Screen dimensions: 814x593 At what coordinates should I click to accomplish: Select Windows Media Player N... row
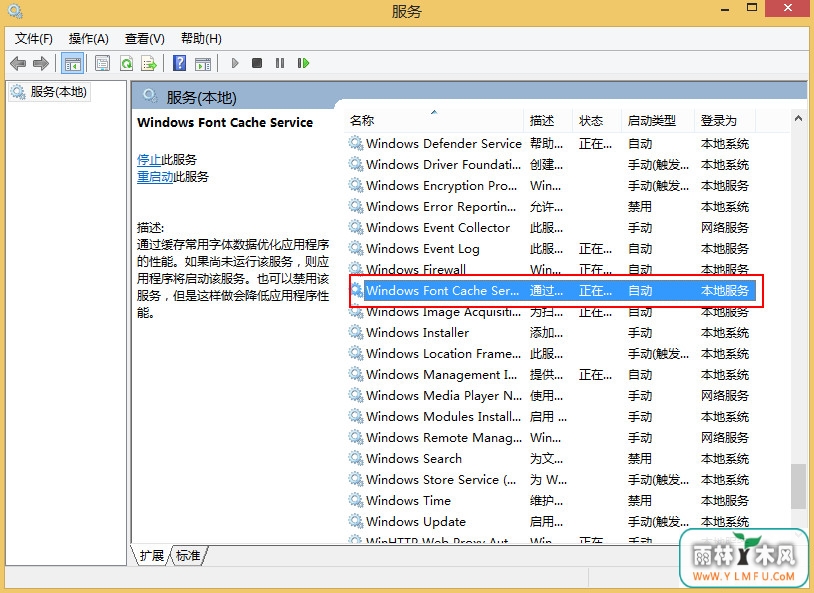click(551, 396)
